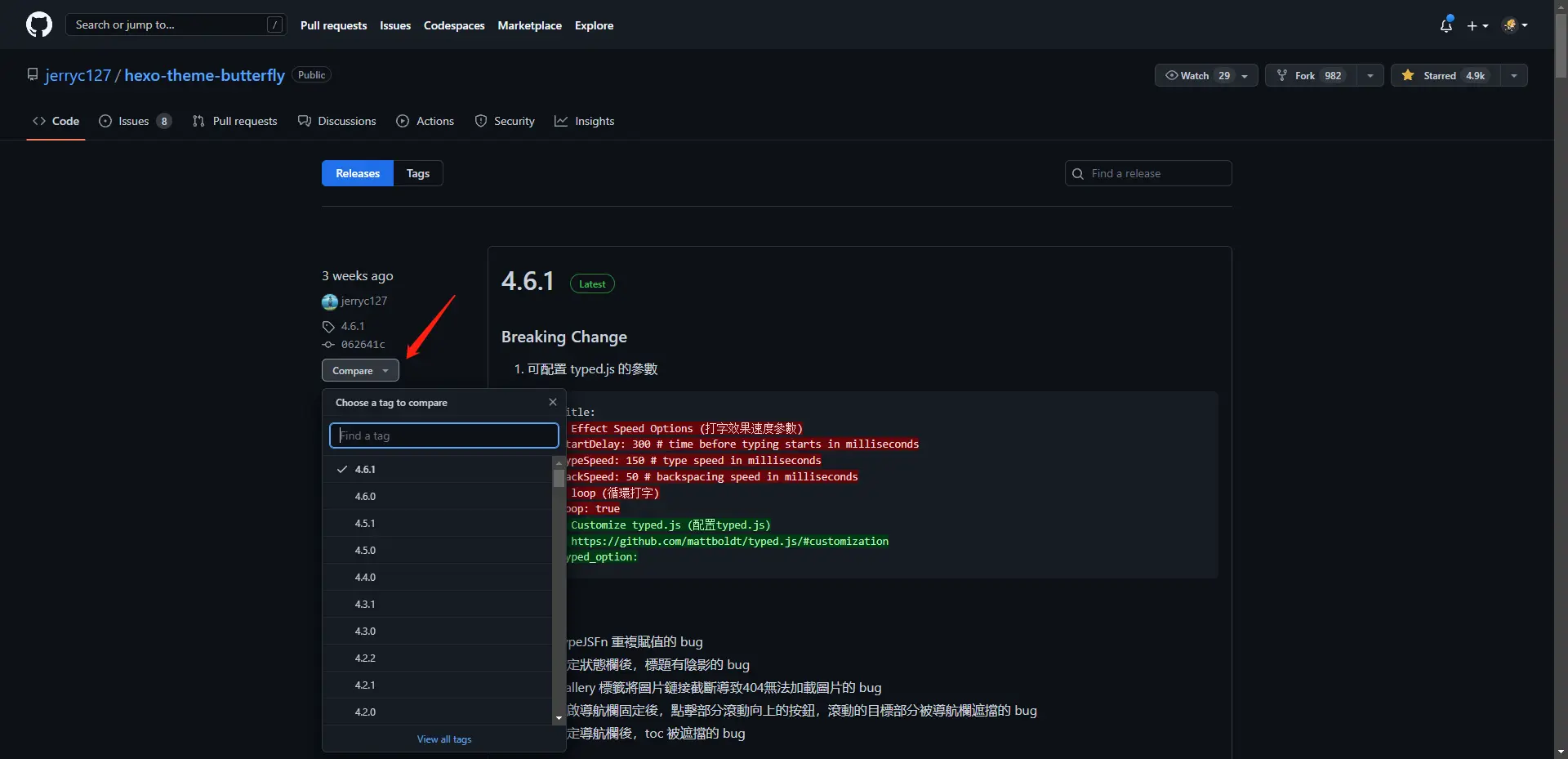The height and width of the screenshot is (759, 1568).
Task: Click the GitHub octocat logo
Action: (x=39, y=25)
